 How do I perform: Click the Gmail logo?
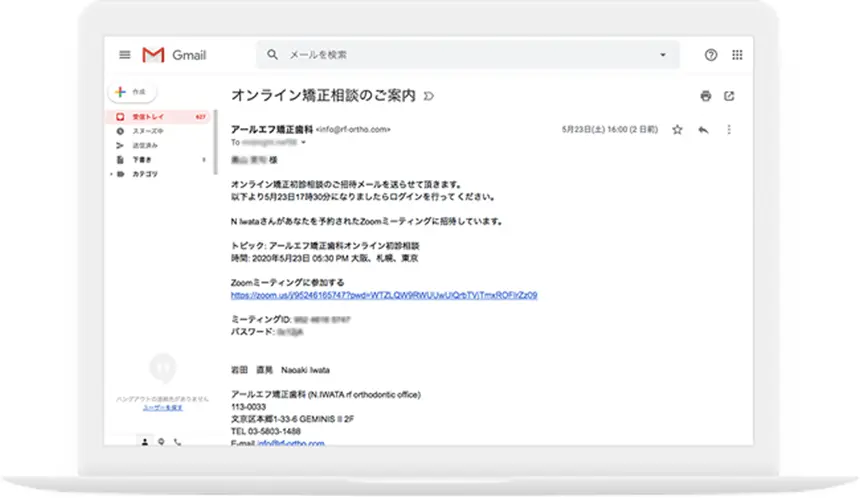(x=174, y=55)
